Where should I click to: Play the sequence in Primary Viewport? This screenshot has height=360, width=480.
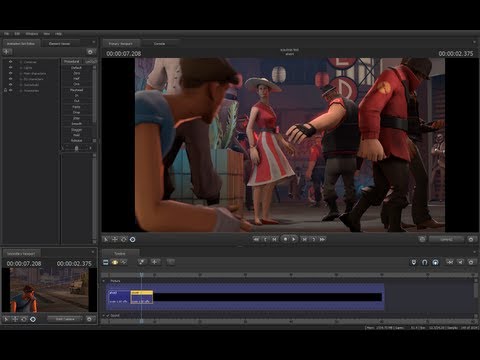tap(294, 239)
